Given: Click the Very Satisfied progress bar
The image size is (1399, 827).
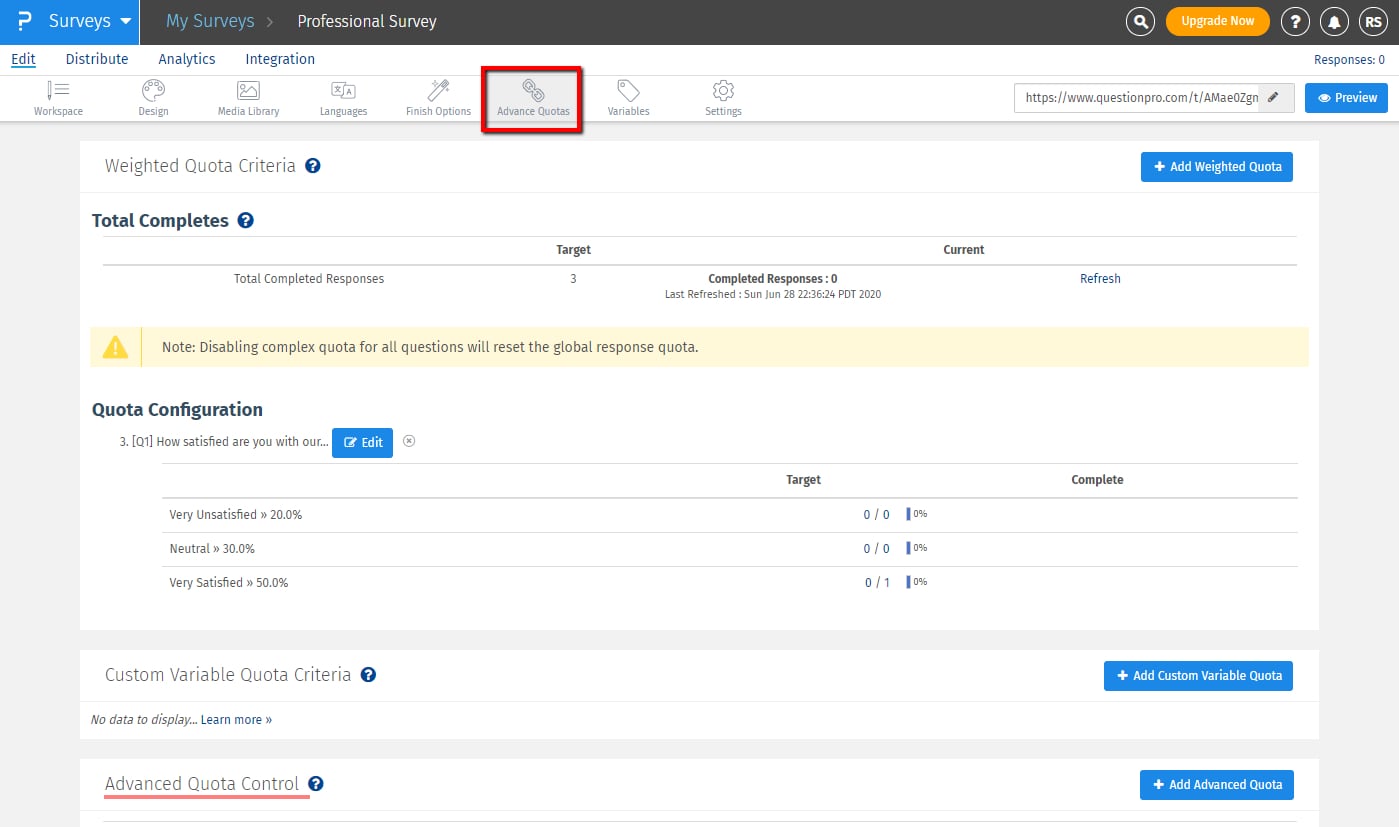Looking at the screenshot, I should coord(909,582).
